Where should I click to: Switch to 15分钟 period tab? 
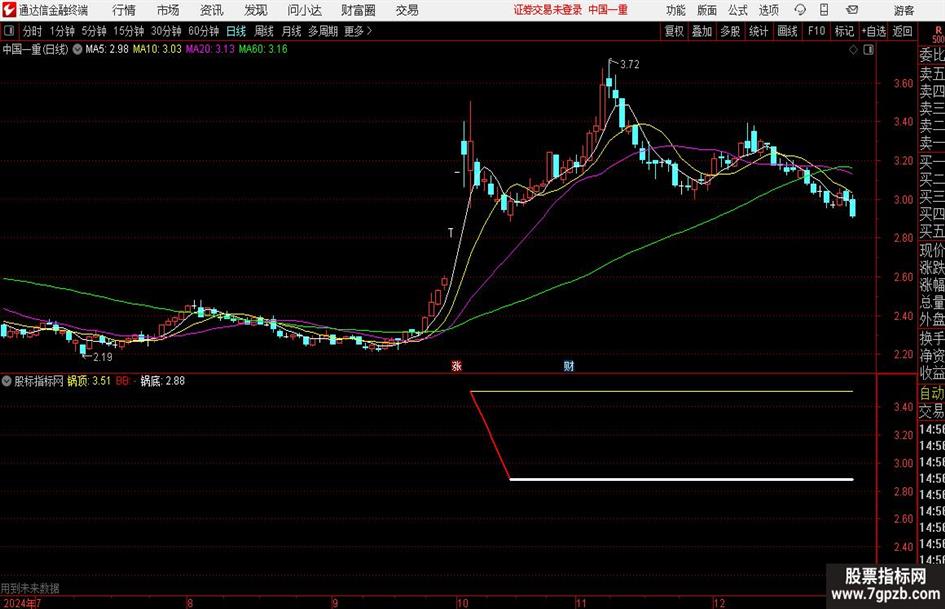128,31
